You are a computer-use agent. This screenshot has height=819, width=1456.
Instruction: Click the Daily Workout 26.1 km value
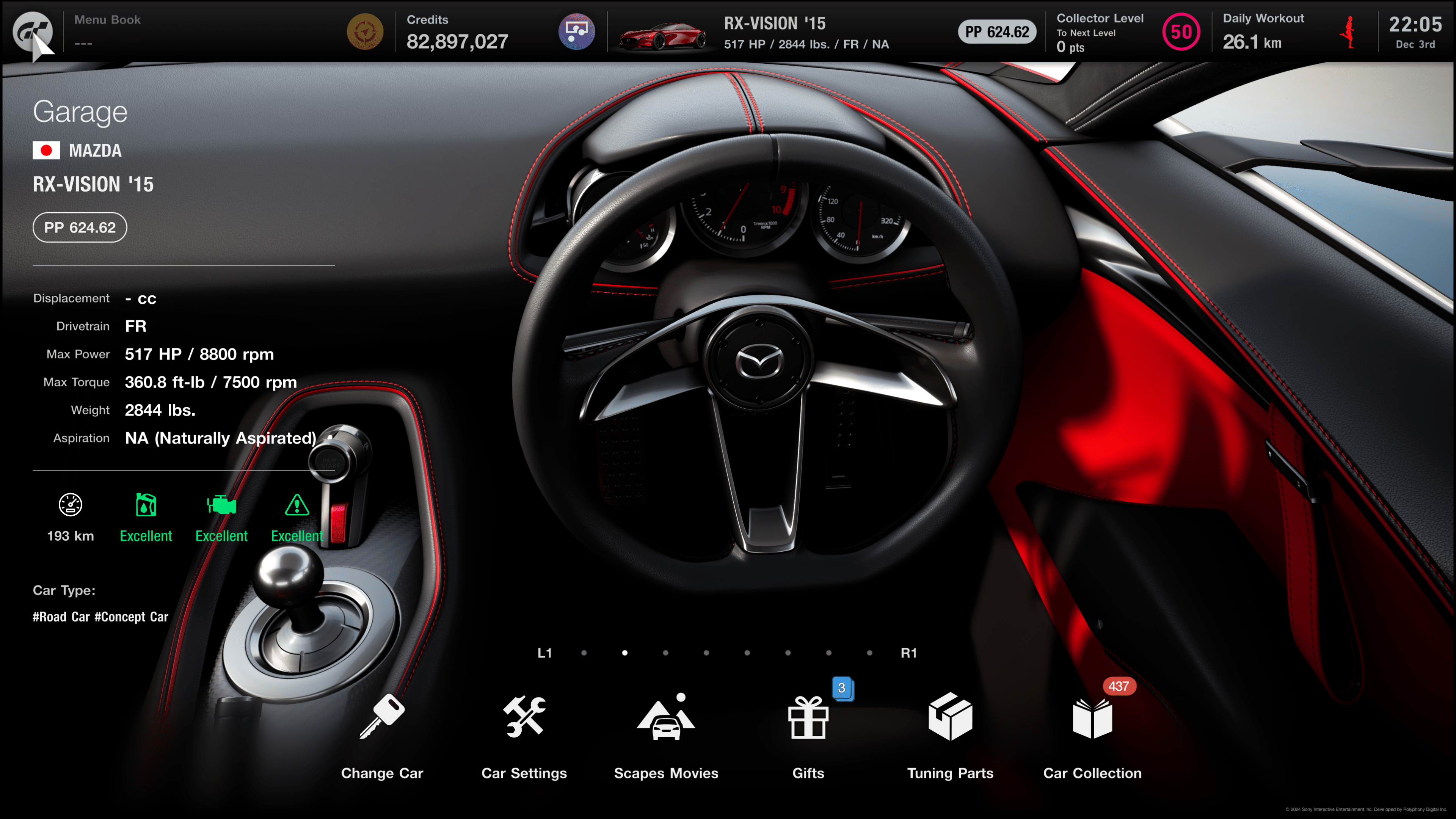click(1252, 42)
